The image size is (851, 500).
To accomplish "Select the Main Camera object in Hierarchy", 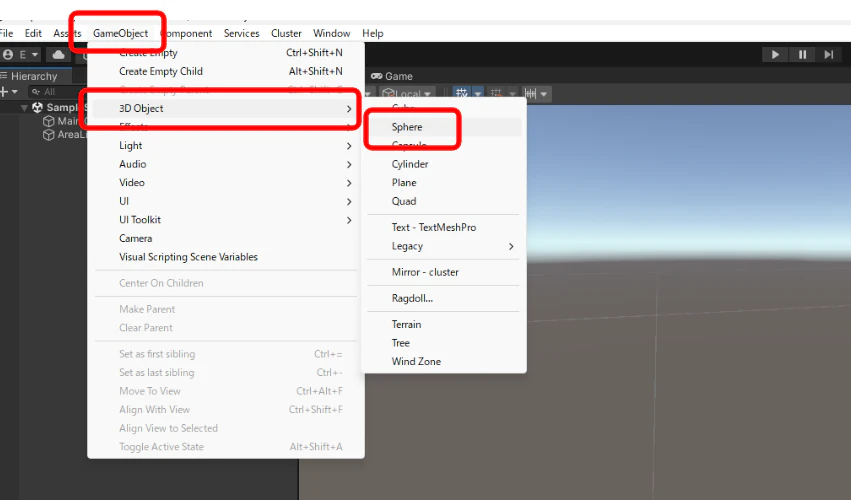I will click(64, 121).
